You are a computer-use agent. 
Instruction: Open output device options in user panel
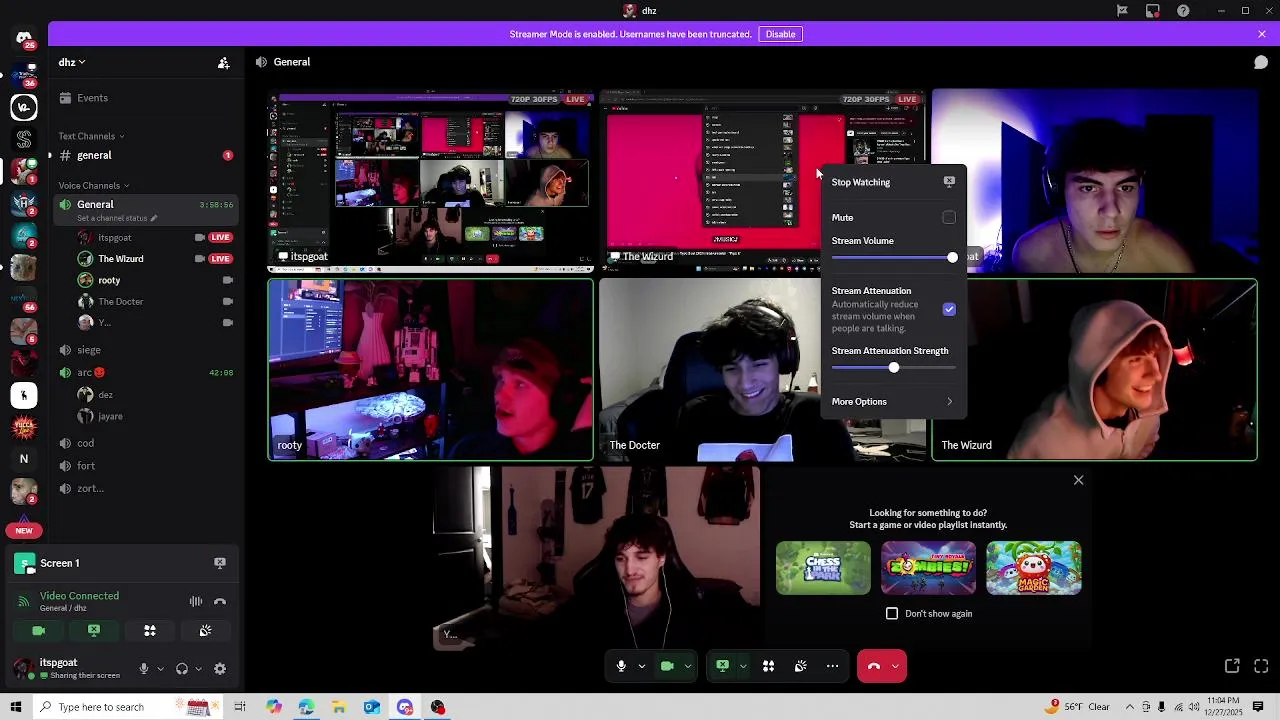pos(198,669)
